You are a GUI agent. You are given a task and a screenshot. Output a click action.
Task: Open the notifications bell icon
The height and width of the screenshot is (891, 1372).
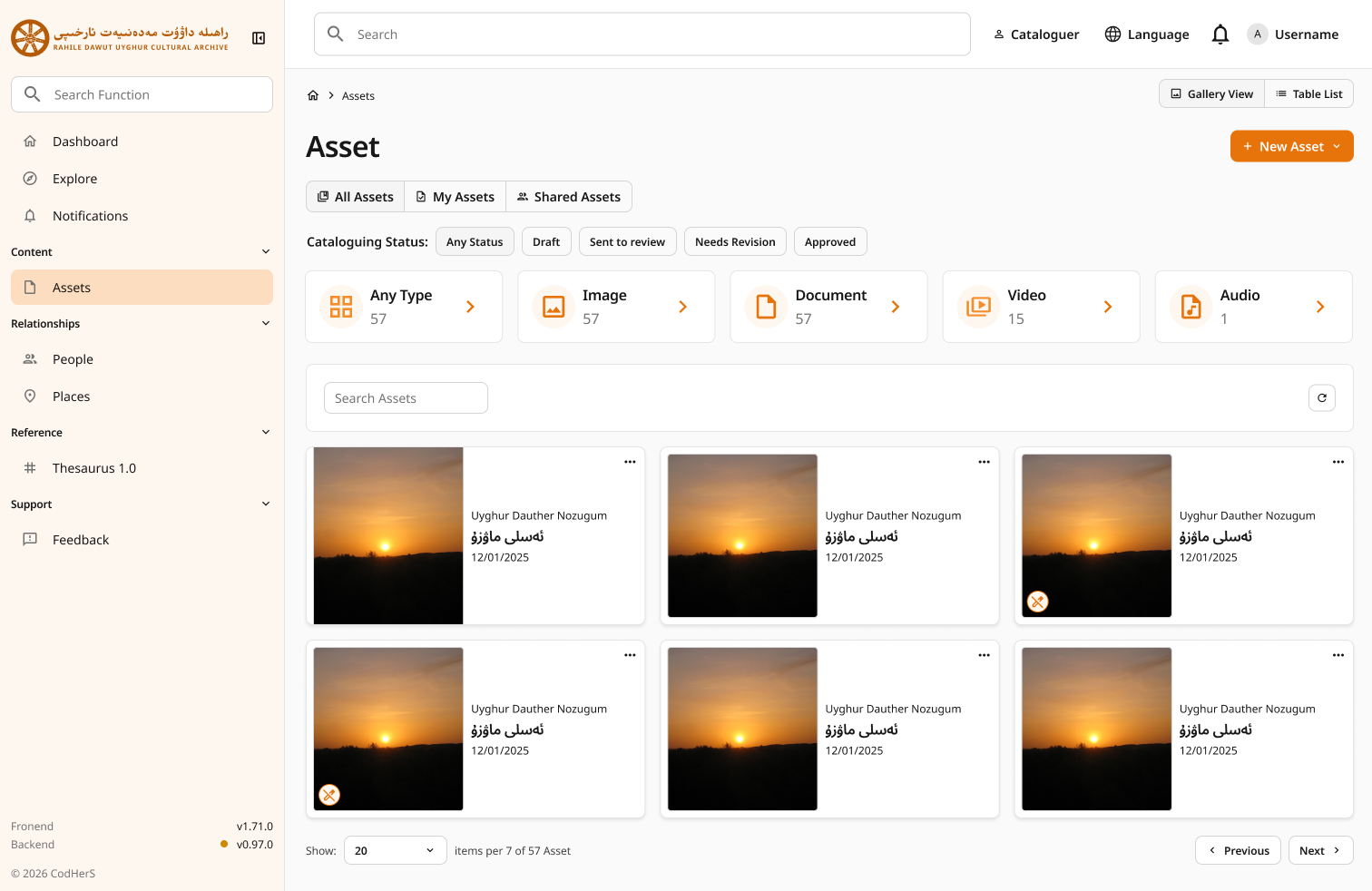tap(1220, 34)
